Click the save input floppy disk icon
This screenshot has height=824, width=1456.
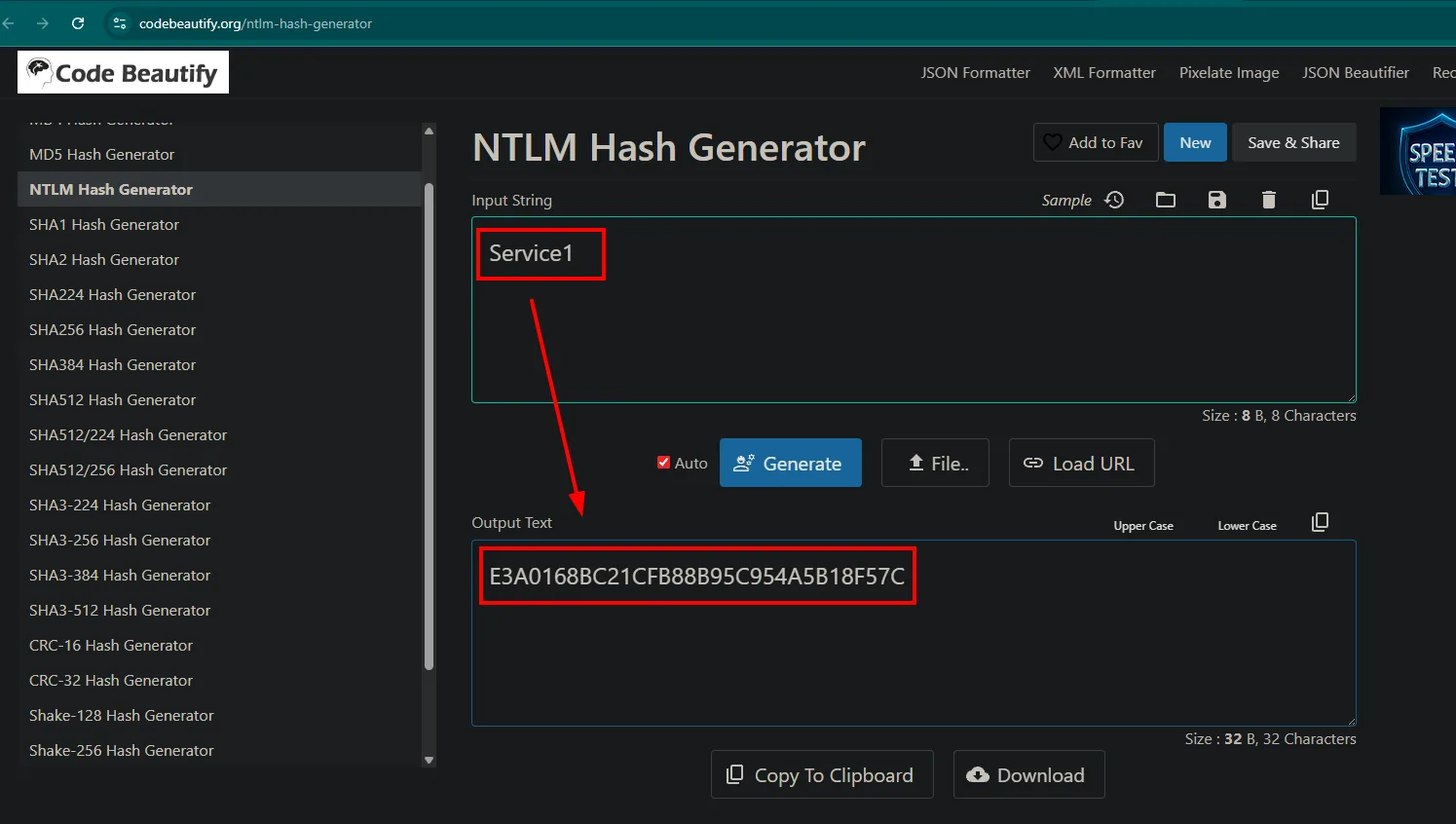[1217, 200]
